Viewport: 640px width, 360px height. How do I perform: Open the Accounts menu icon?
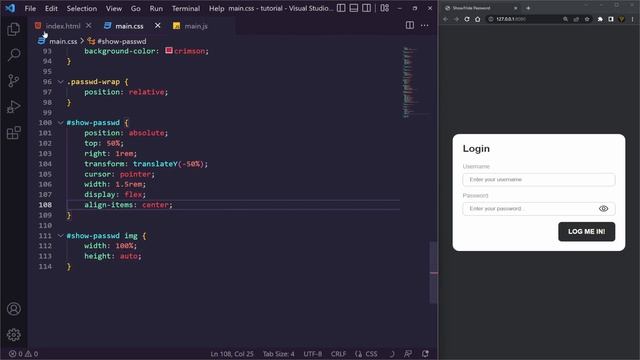point(13,309)
